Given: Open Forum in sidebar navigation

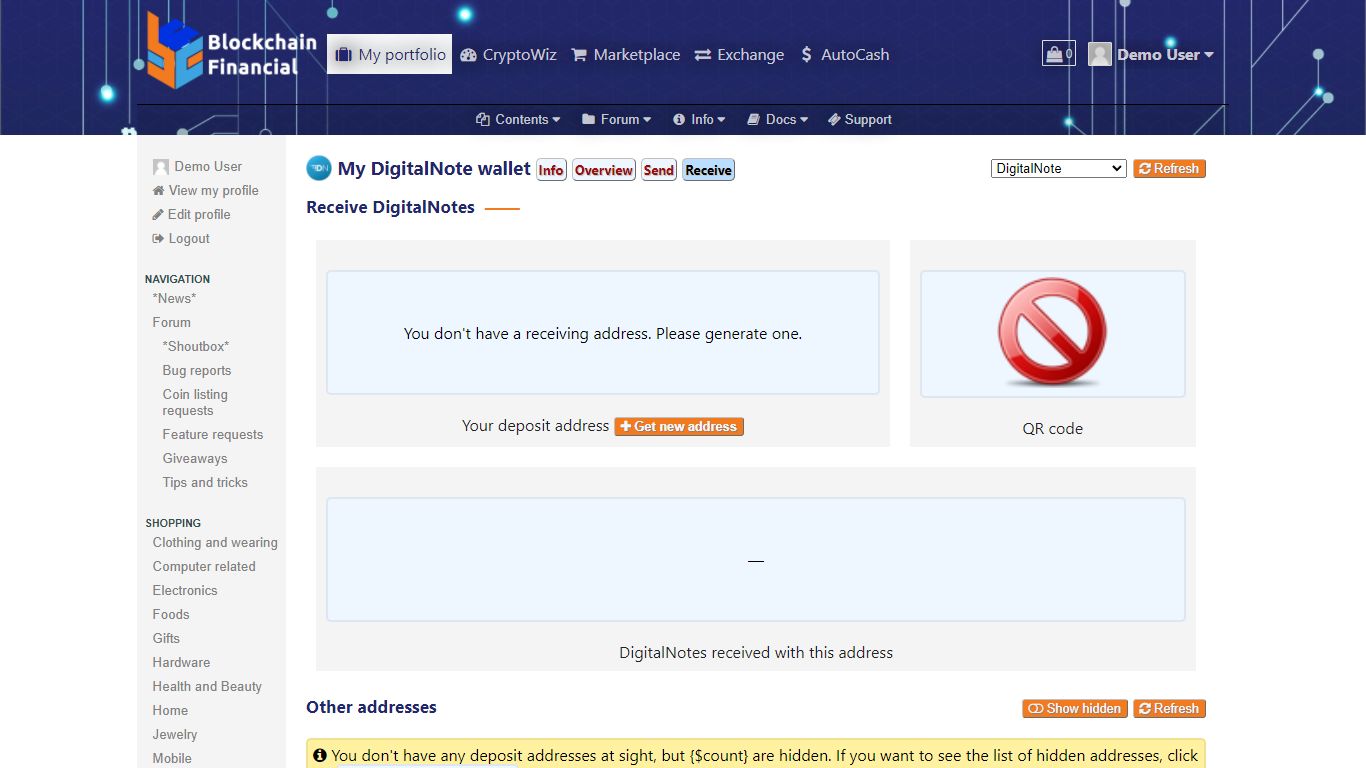Looking at the screenshot, I should click(171, 322).
